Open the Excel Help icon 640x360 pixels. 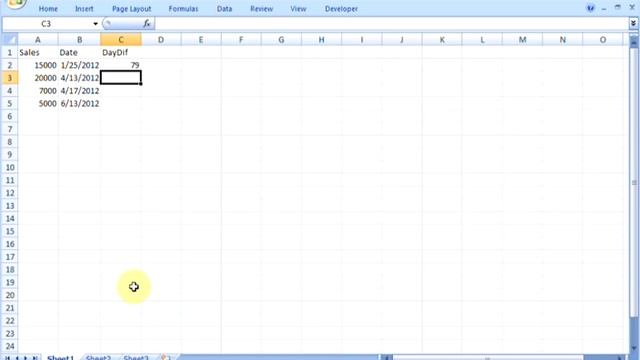click(590, 8)
